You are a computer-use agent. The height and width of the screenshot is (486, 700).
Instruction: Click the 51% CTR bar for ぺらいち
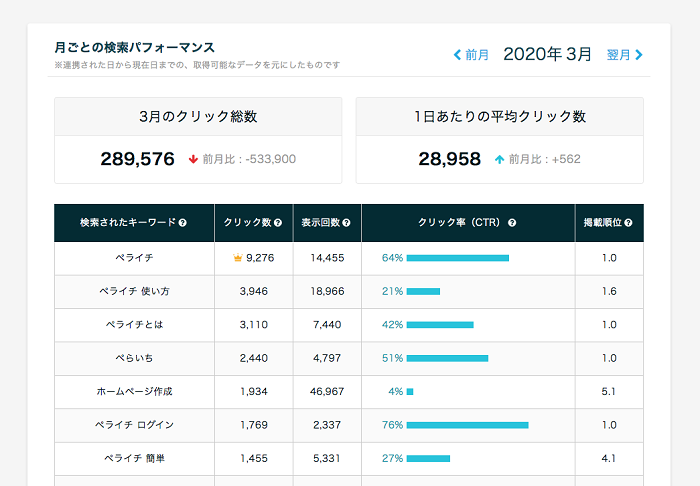(447, 358)
